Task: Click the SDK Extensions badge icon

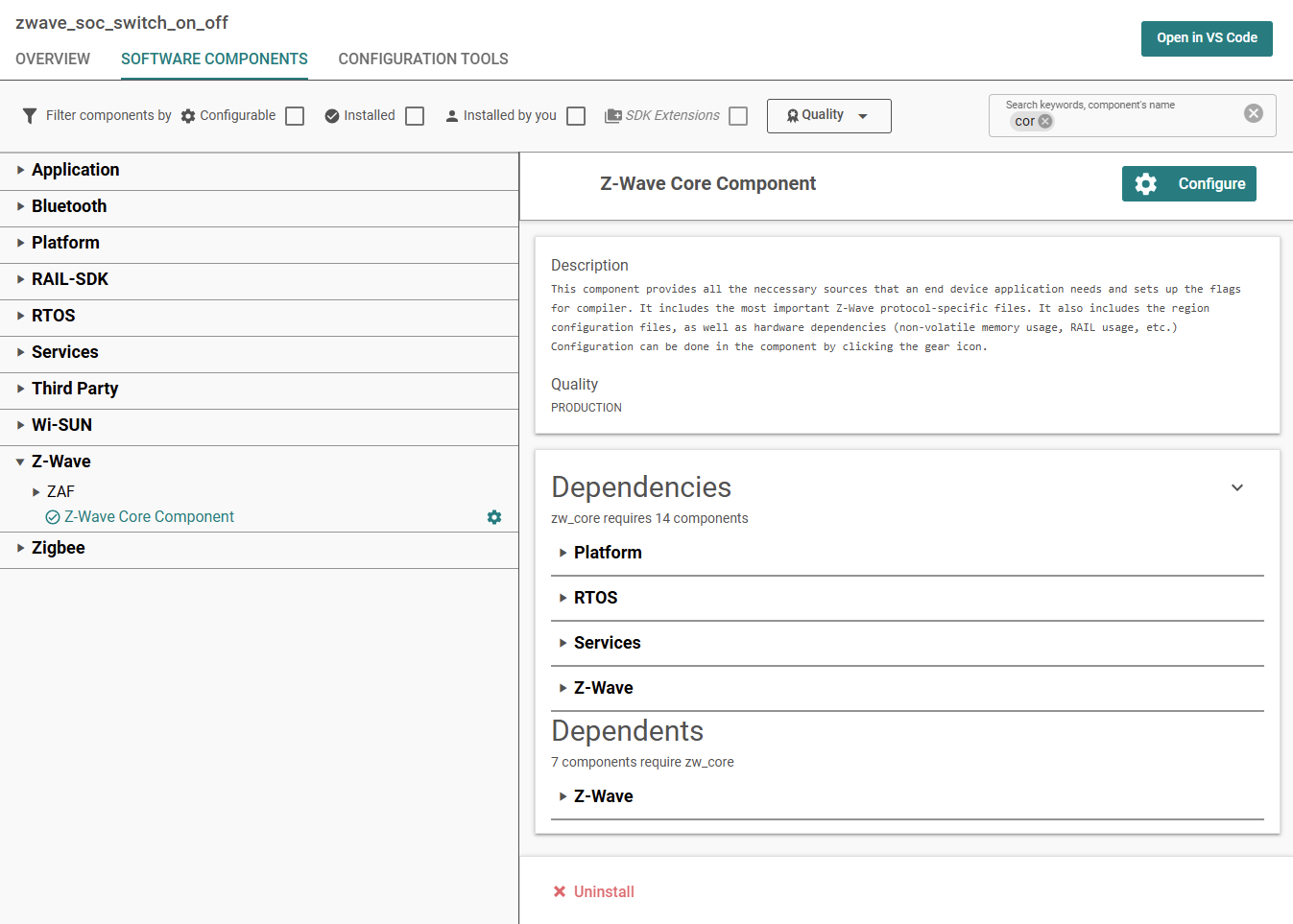Action: click(611, 115)
